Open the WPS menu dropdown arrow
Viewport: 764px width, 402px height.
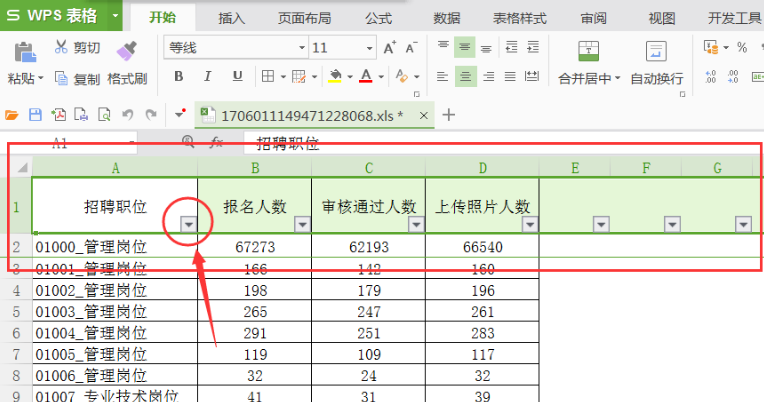point(115,16)
